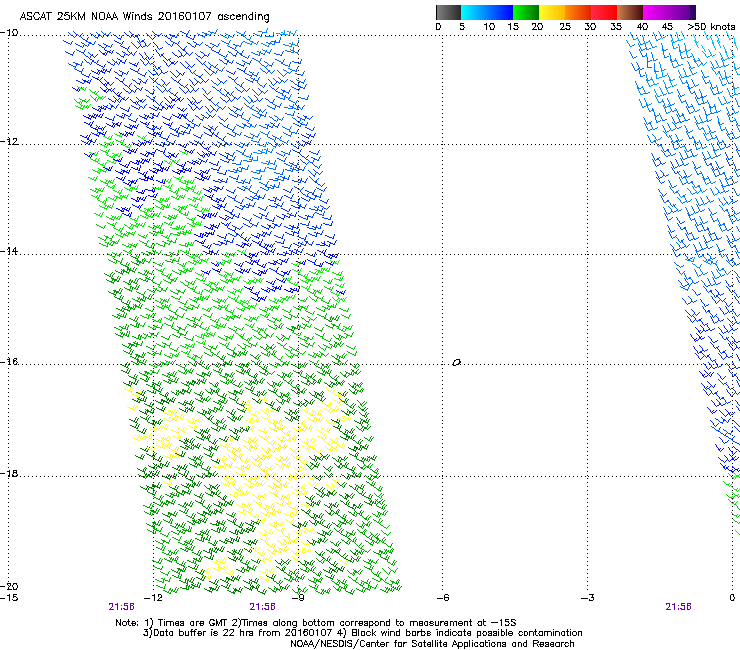740x650 pixels.
Task: Click the small island outline at -16 latitude
Action: [456, 363]
